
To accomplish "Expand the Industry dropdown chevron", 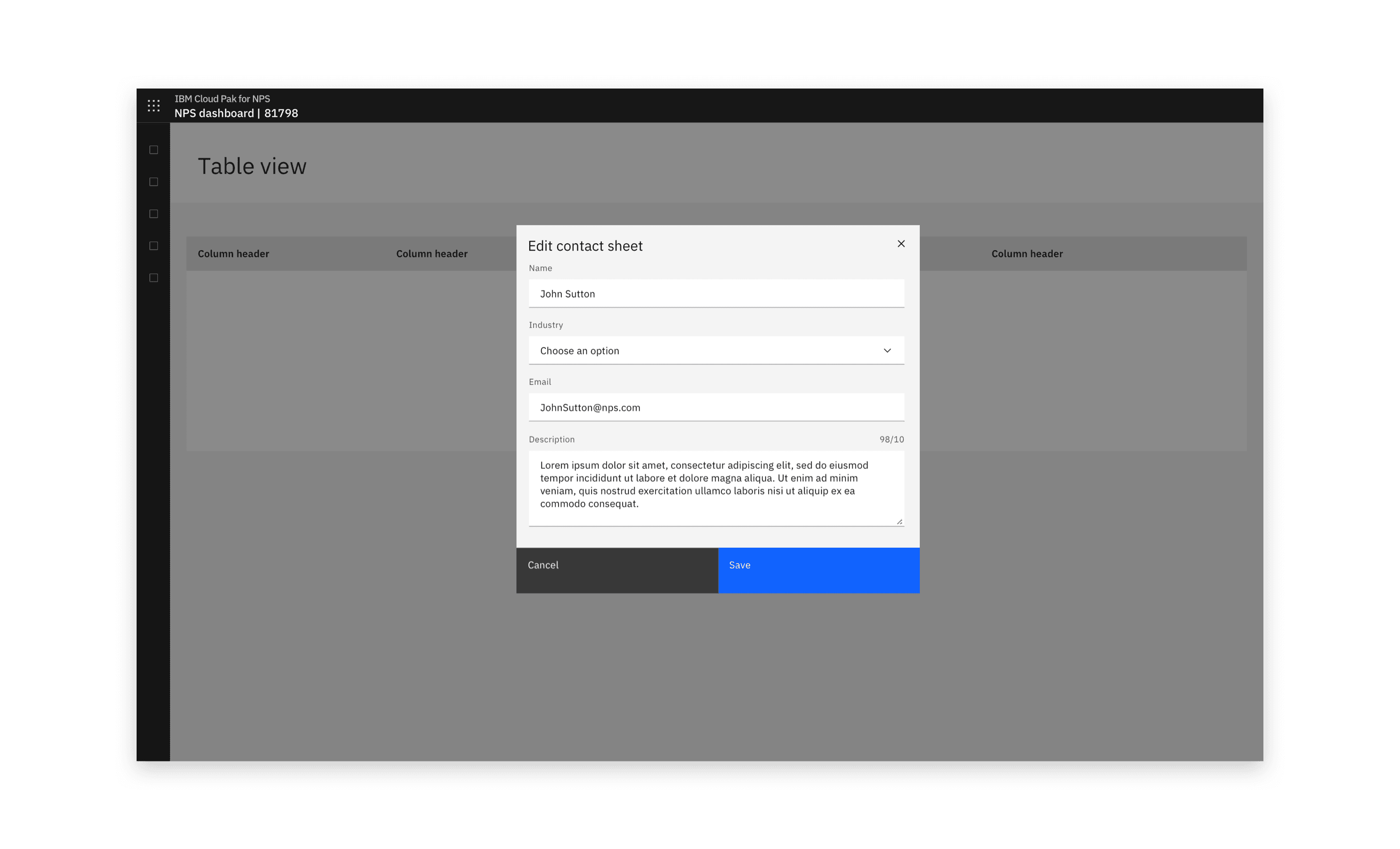I will (887, 350).
